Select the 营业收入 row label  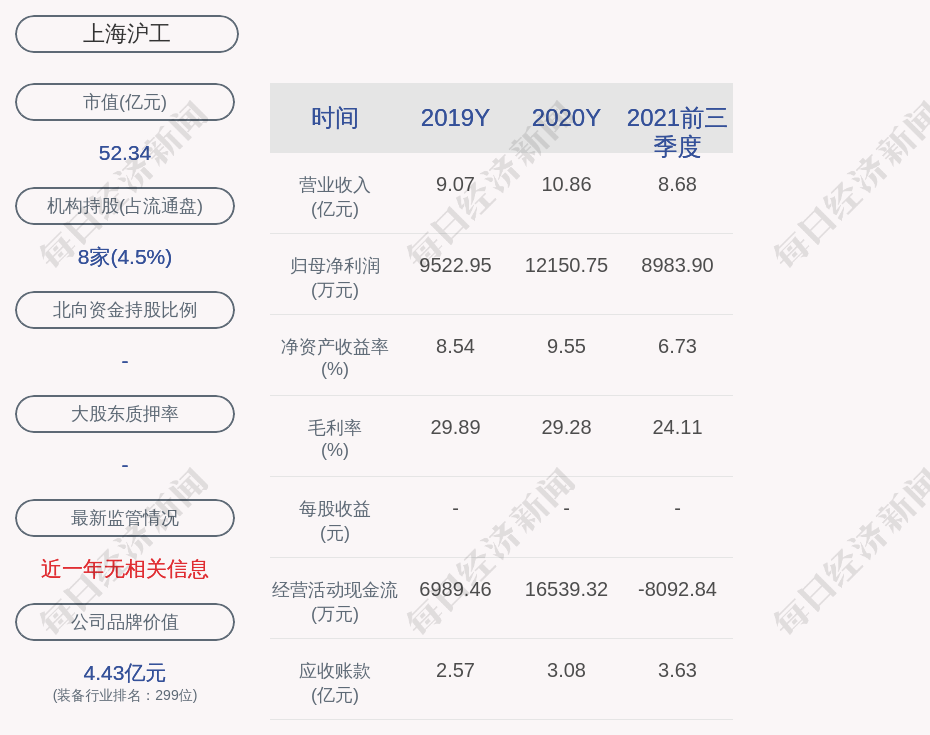pos(334,197)
